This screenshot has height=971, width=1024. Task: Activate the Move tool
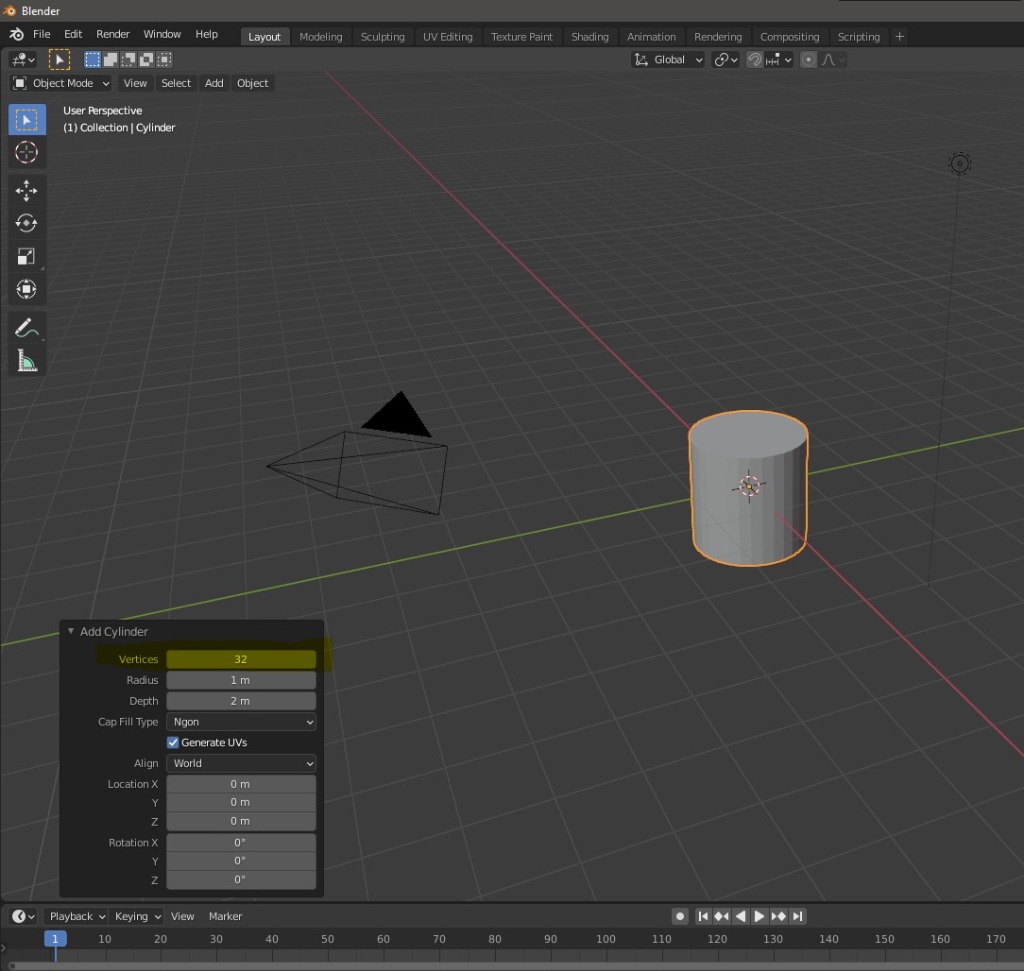tap(27, 190)
